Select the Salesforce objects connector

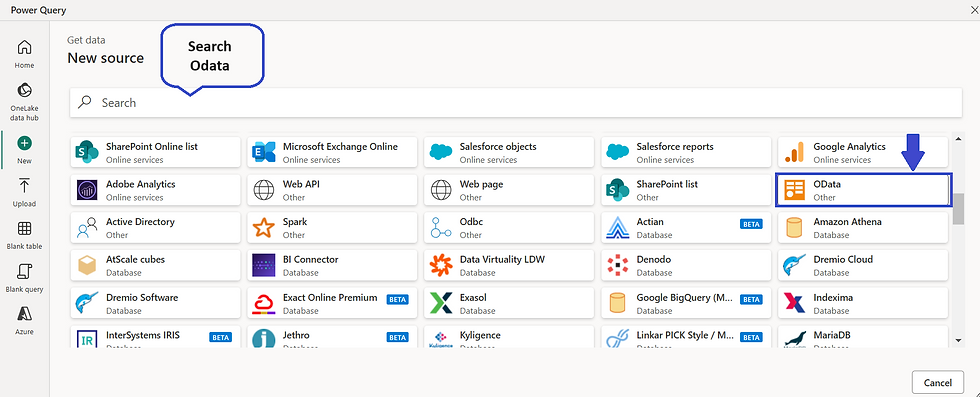coord(509,153)
